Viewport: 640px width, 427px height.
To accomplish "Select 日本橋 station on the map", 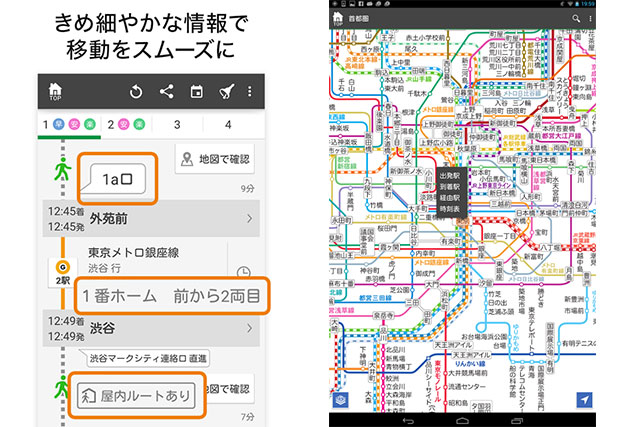I will click(525, 213).
